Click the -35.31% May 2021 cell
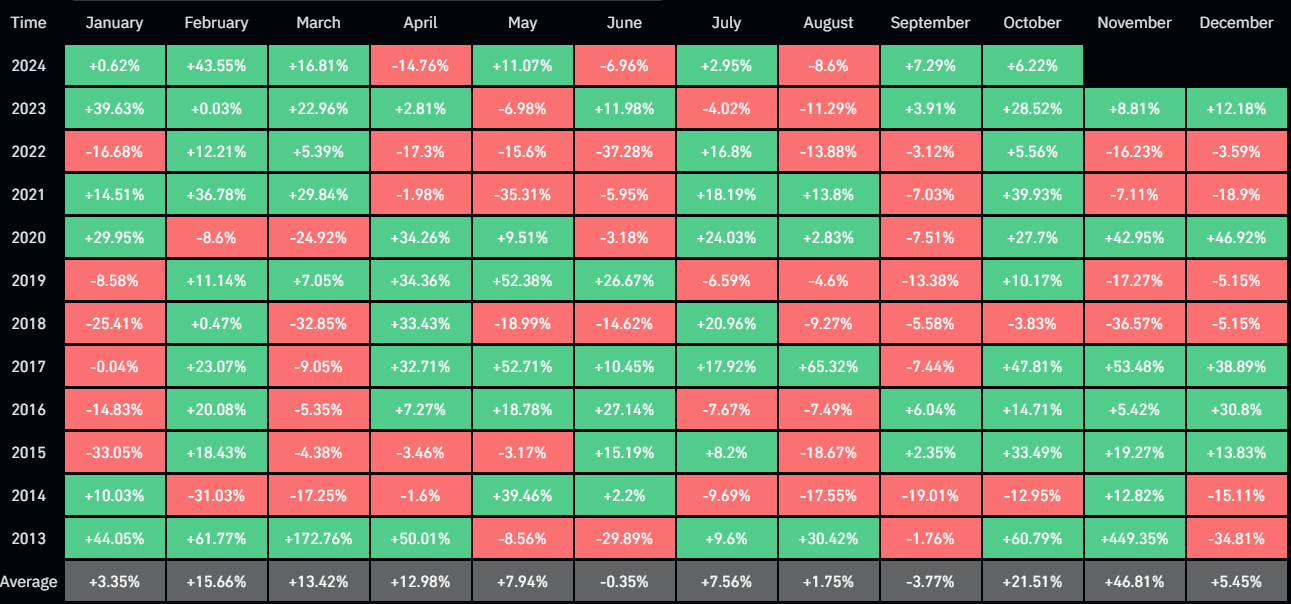This screenshot has height=604, width=1291. [x=522, y=195]
